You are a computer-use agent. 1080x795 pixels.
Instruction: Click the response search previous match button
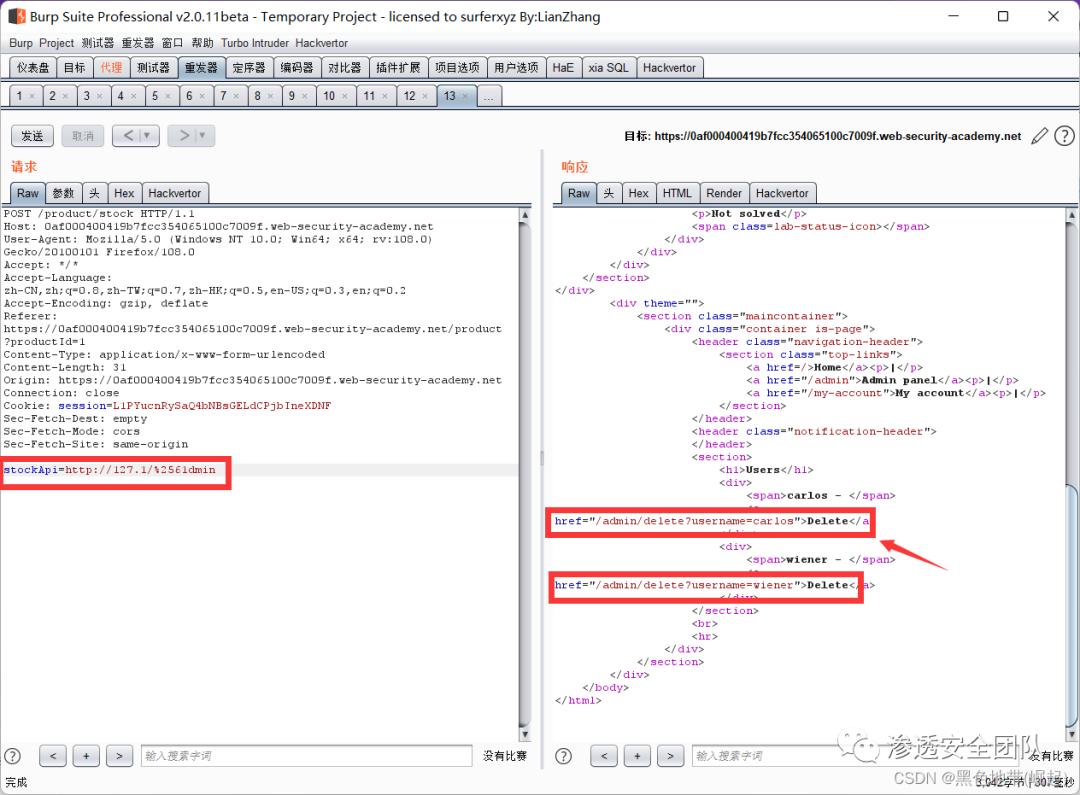point(604,756)
